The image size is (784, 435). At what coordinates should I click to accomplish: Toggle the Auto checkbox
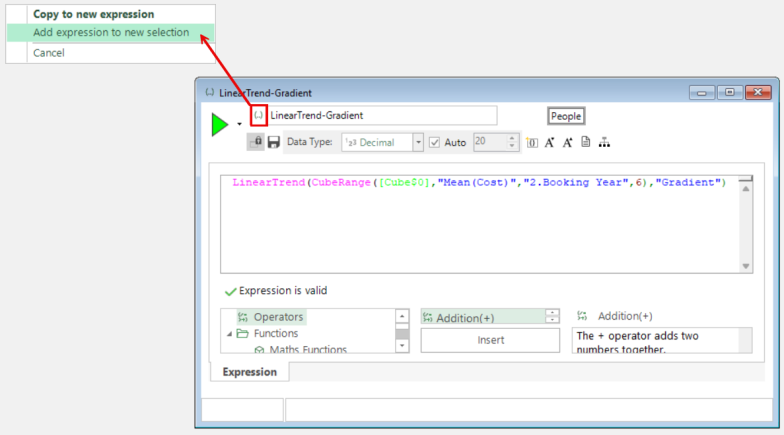pyautogui.click(x=434, y=143)
